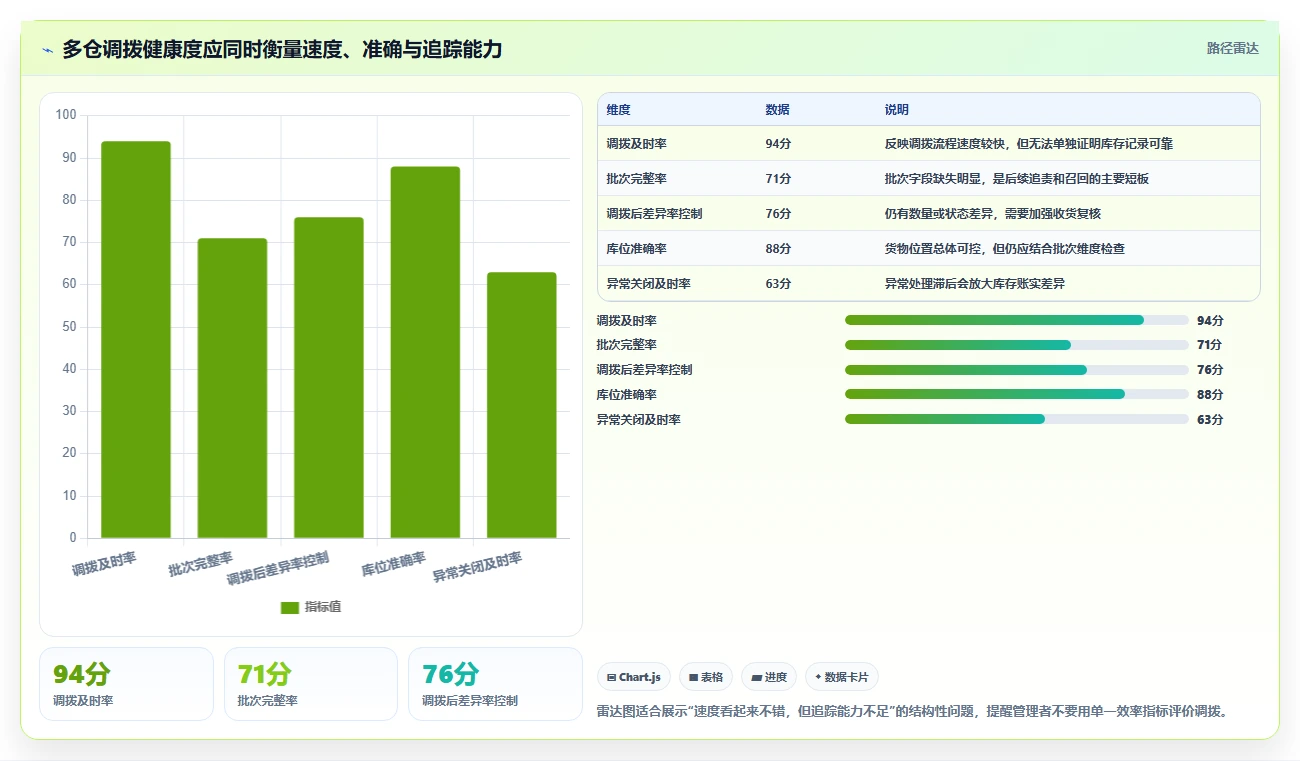
Task: Click the page title 多仓调拨健康度
Action: coord(282,49)
